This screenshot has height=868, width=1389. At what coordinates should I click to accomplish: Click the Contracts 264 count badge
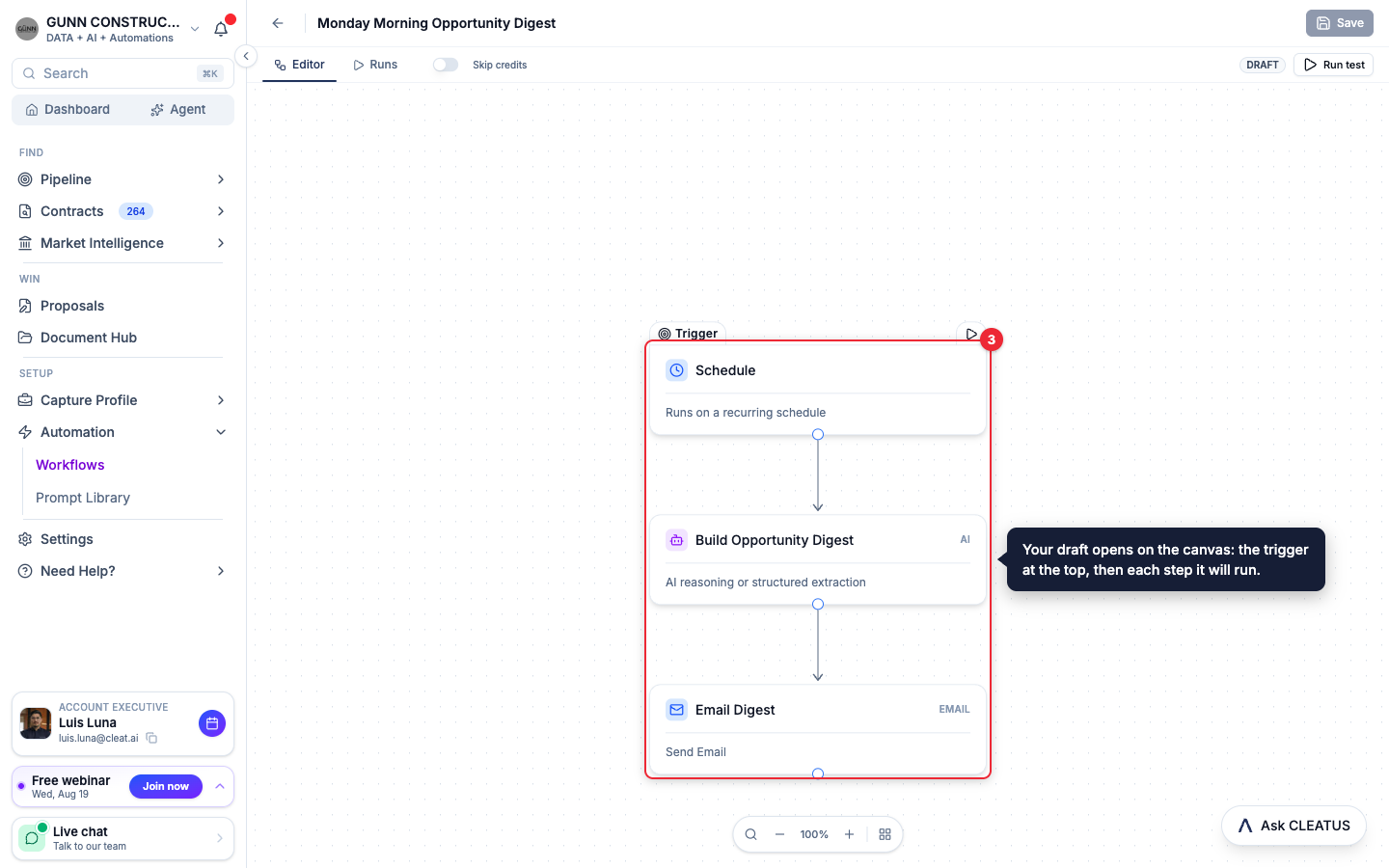click(136, 211)
